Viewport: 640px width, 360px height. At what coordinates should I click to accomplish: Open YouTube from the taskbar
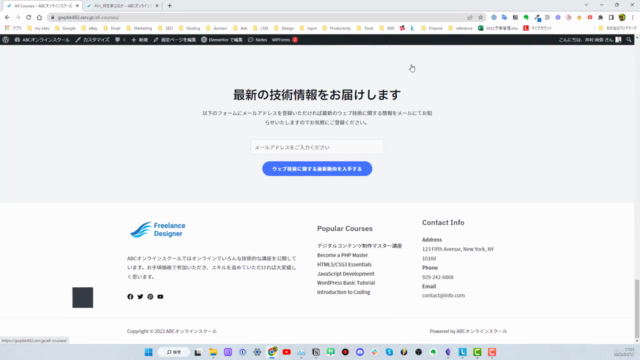287,352
